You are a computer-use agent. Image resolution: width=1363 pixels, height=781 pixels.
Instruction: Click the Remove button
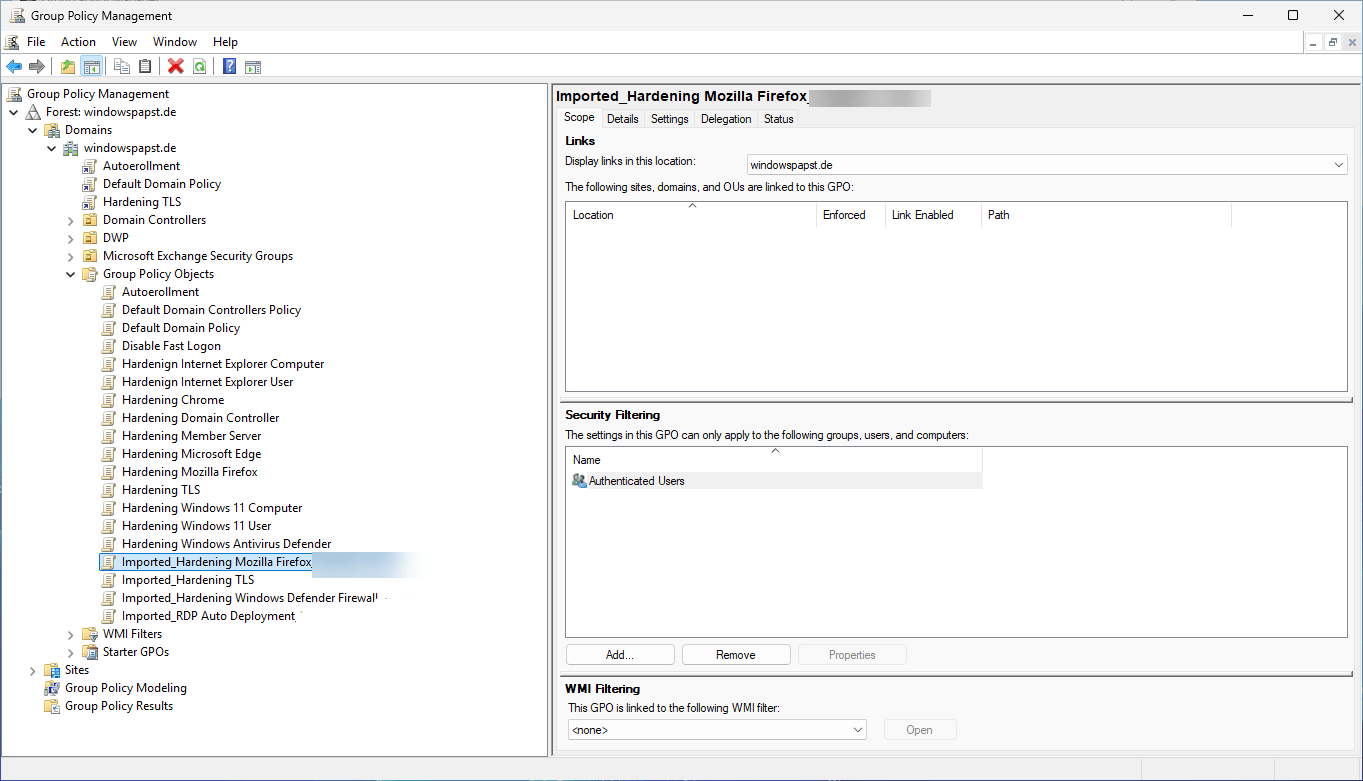click(x=735, y=655)
